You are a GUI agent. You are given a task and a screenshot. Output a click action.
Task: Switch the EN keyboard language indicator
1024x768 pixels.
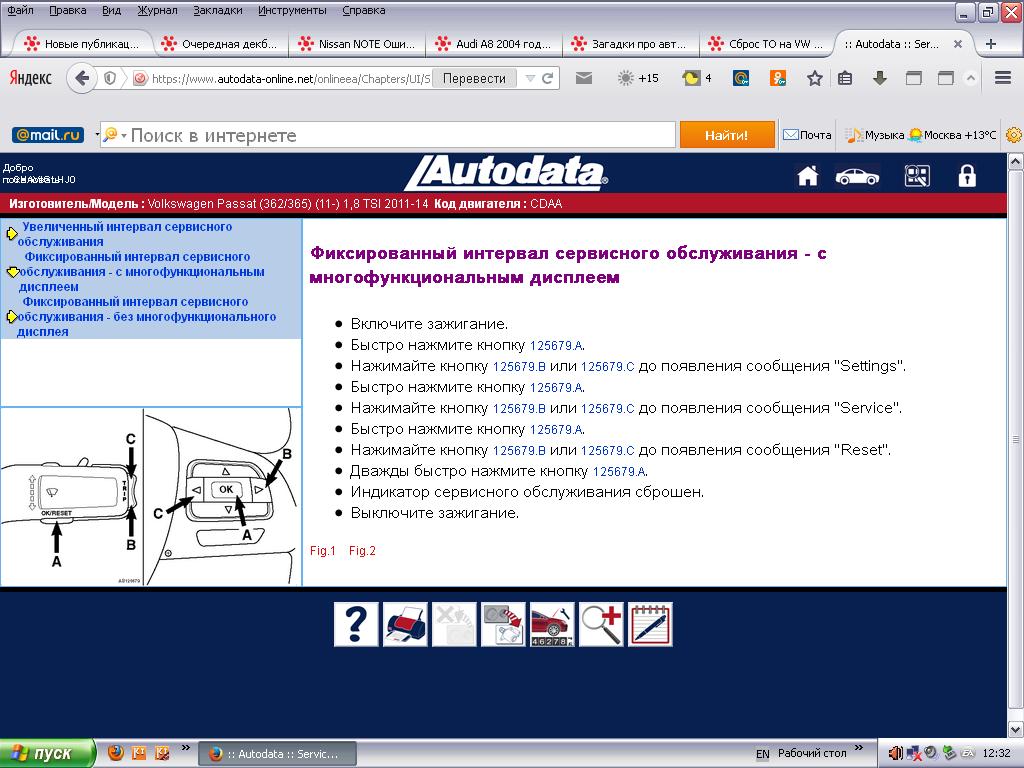(x=762, y=754)
